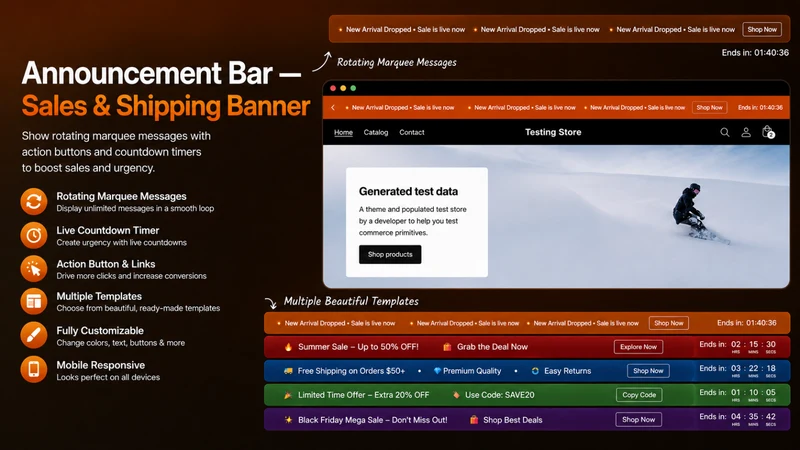Click the Action Button & Links cursor icon
The image size is (800, 450).
(34, 269)
